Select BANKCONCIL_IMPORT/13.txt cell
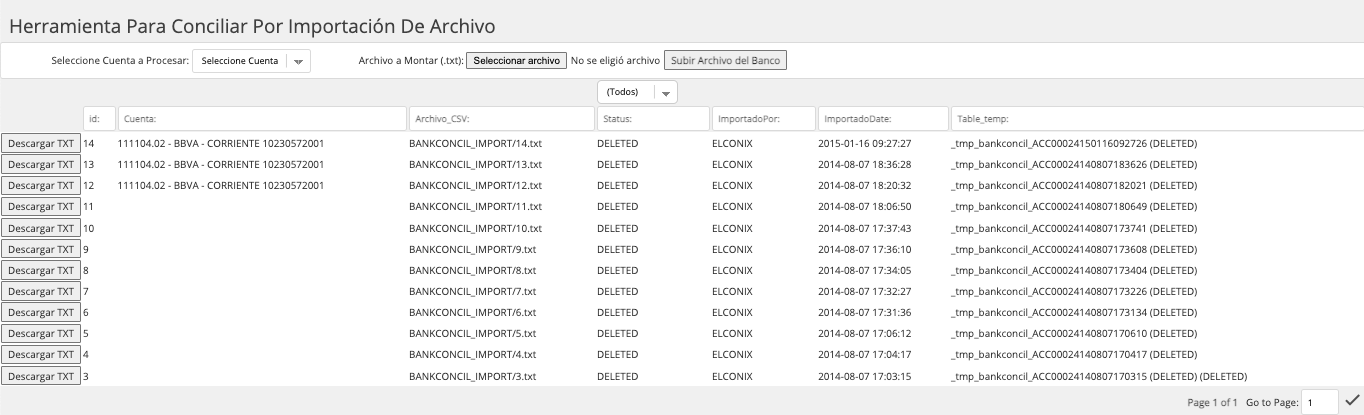 click(475, 165)
